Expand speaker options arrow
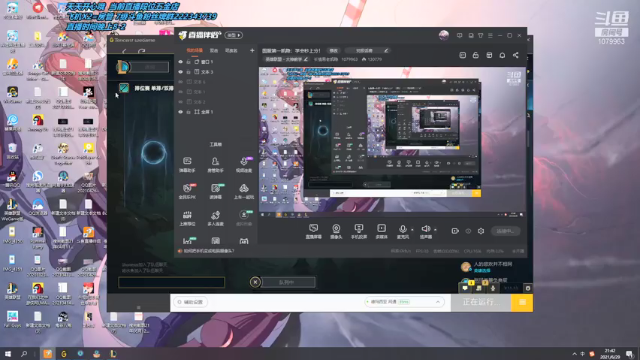640x360 pixels. coord(435,229)
